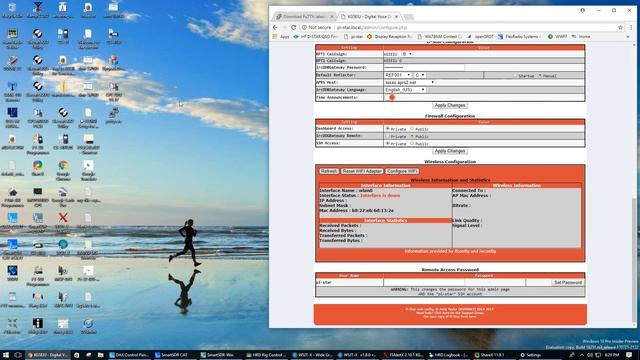Switch to DAX Control Panel taskbar item
Viewport: 640px width, 360px height.
(129, 355)
